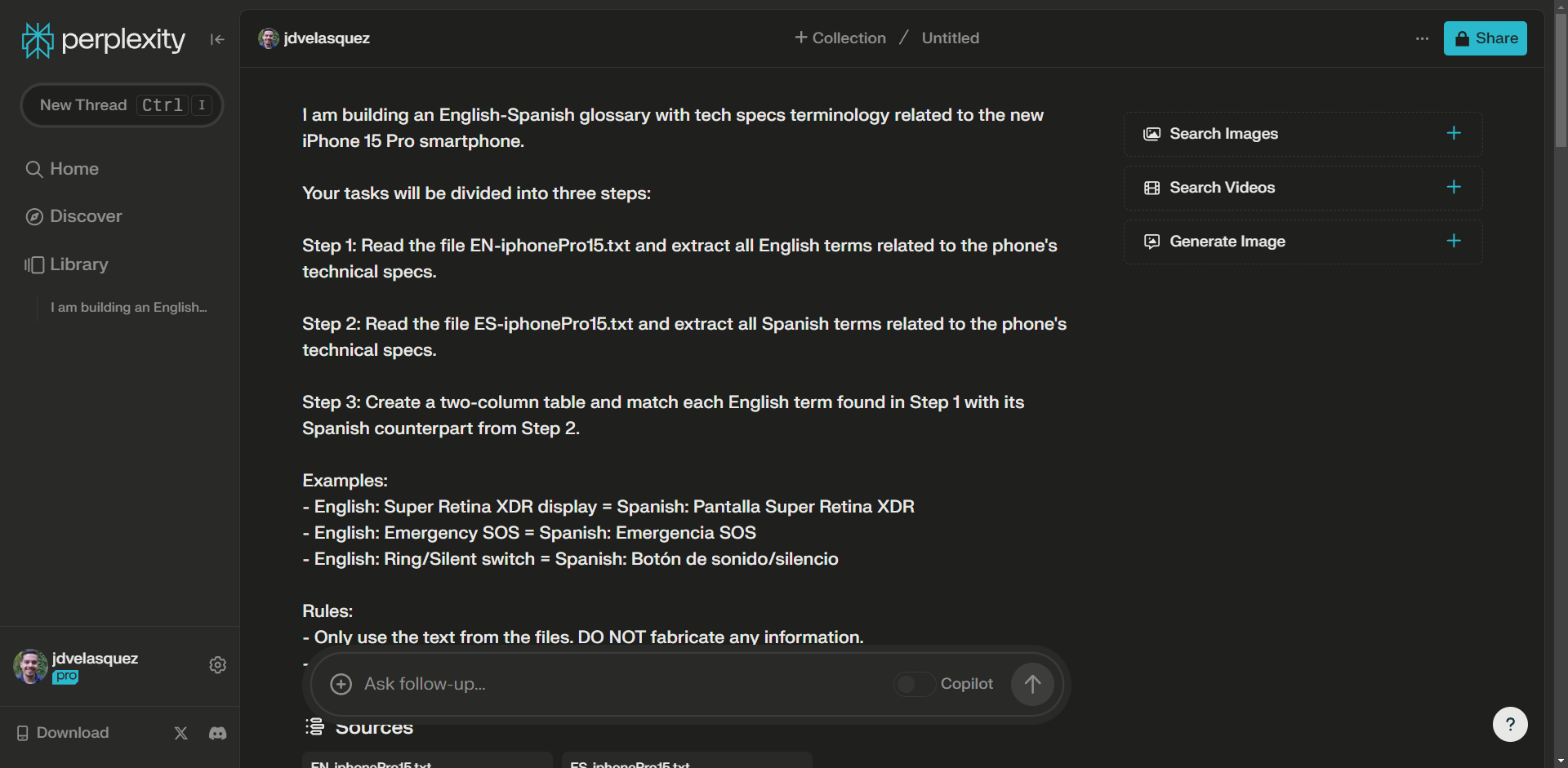Open Discord icon link
1568x768 pixels.
(217, 733)
